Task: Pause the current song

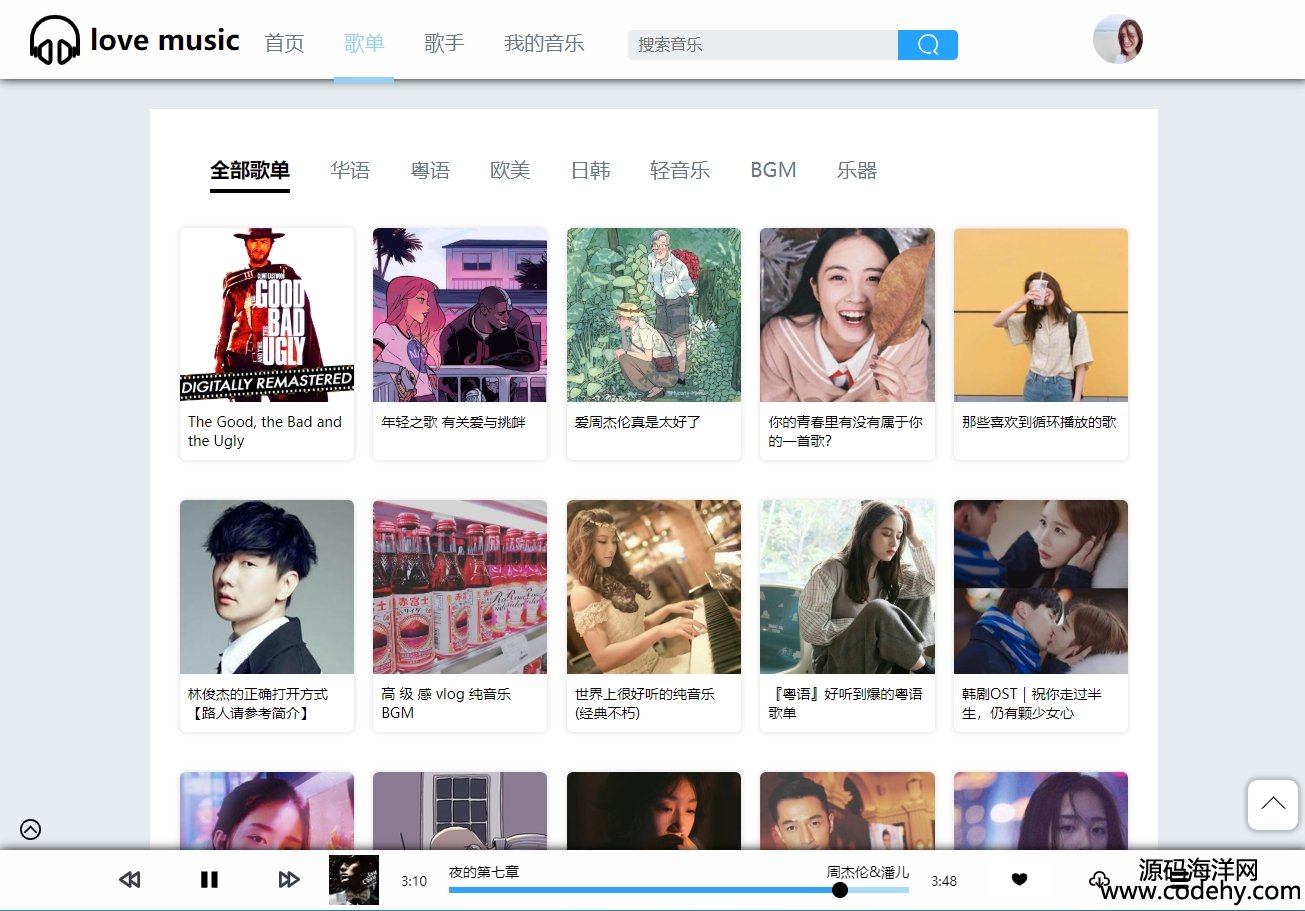Action: pos(209,880)
